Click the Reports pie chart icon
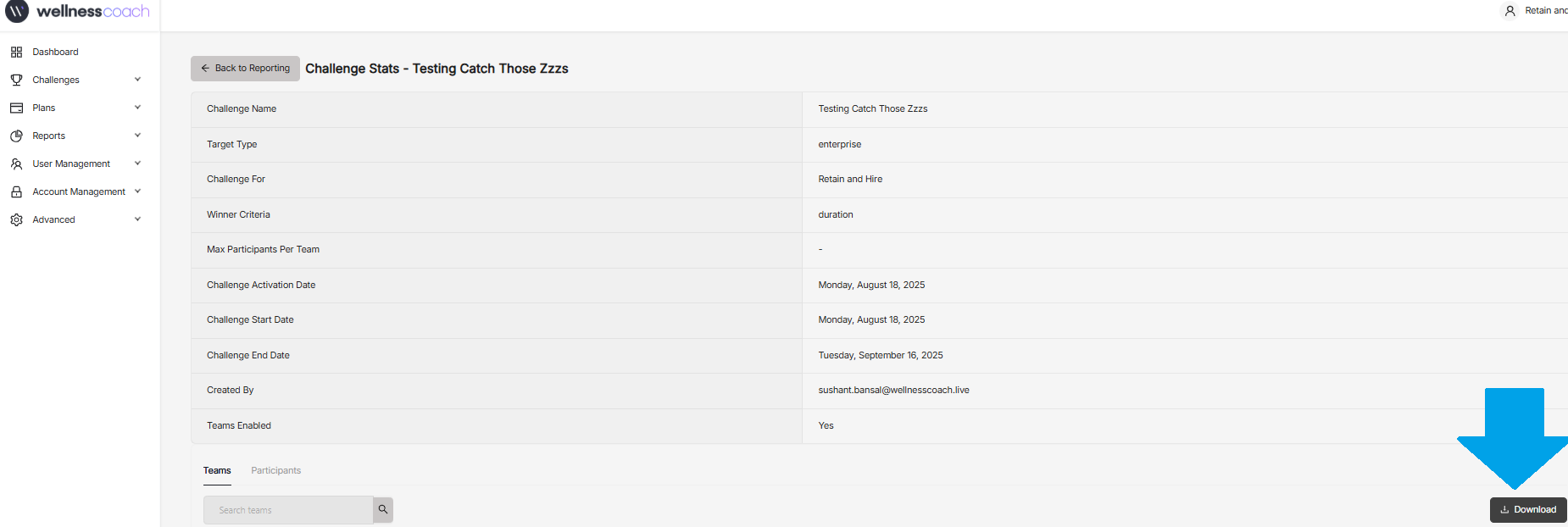 [x=16, y=136]
